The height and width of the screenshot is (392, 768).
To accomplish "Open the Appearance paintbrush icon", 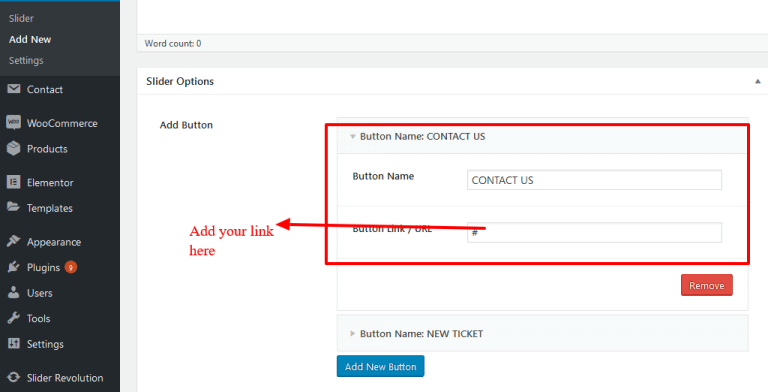I will click(14, 241).
